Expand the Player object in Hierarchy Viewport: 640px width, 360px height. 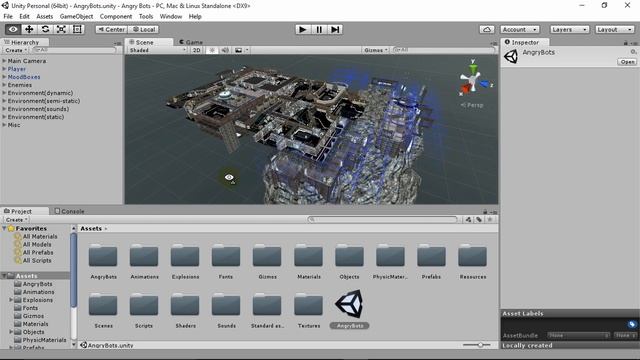point(4,69)
